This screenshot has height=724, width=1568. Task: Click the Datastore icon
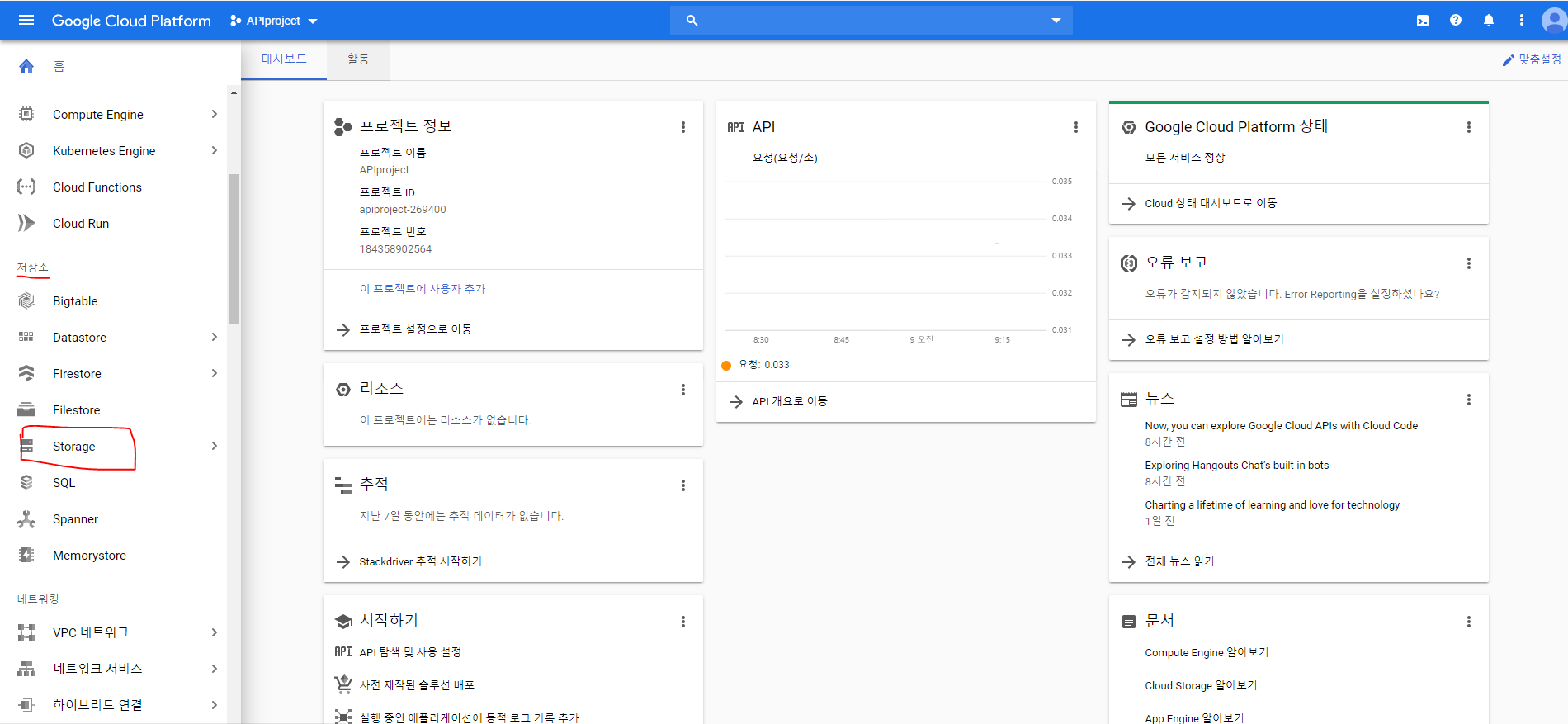pos(26,337)
